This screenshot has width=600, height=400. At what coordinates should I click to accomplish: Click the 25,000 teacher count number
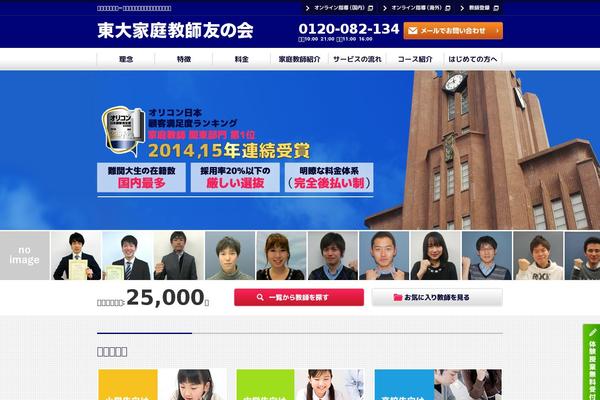(x=165, y=297)
